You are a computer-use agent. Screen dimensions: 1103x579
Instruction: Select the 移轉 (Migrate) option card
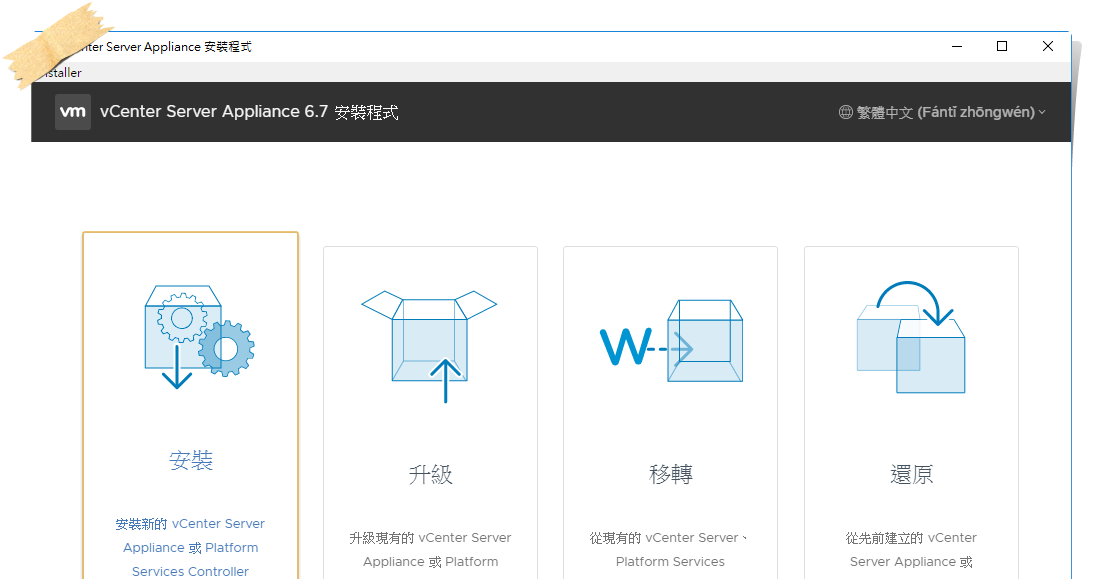[x=670, y=400]
